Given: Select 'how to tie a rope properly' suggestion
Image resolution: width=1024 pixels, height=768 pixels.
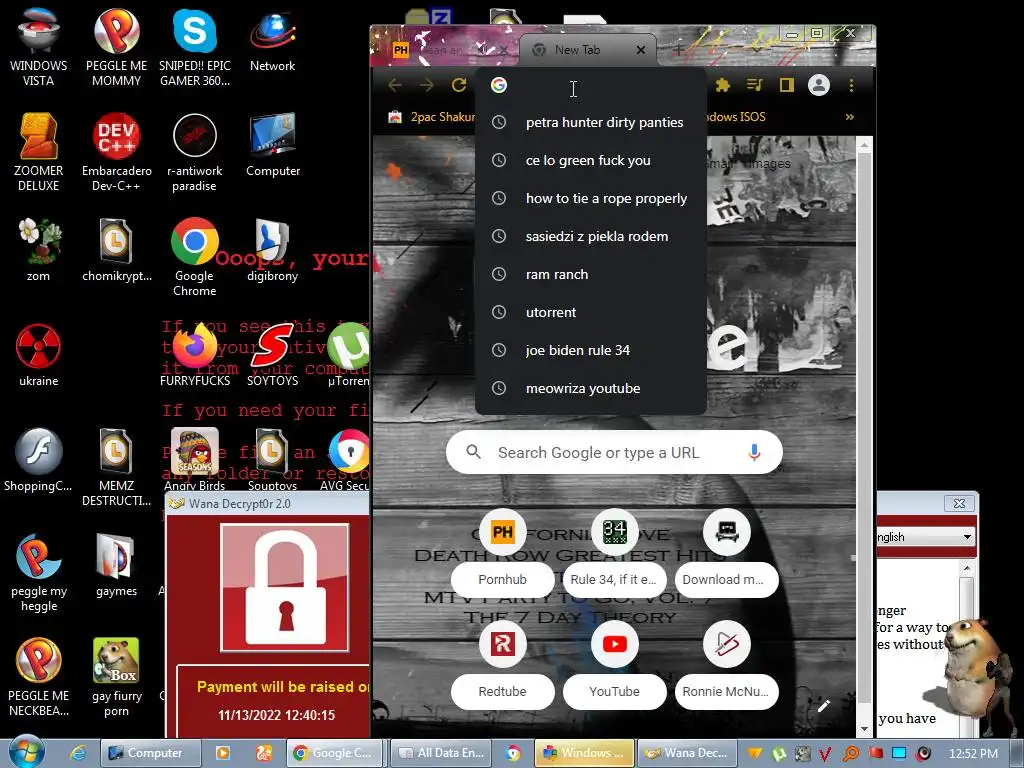Looking at the screenshot, I should click(591, 199).
